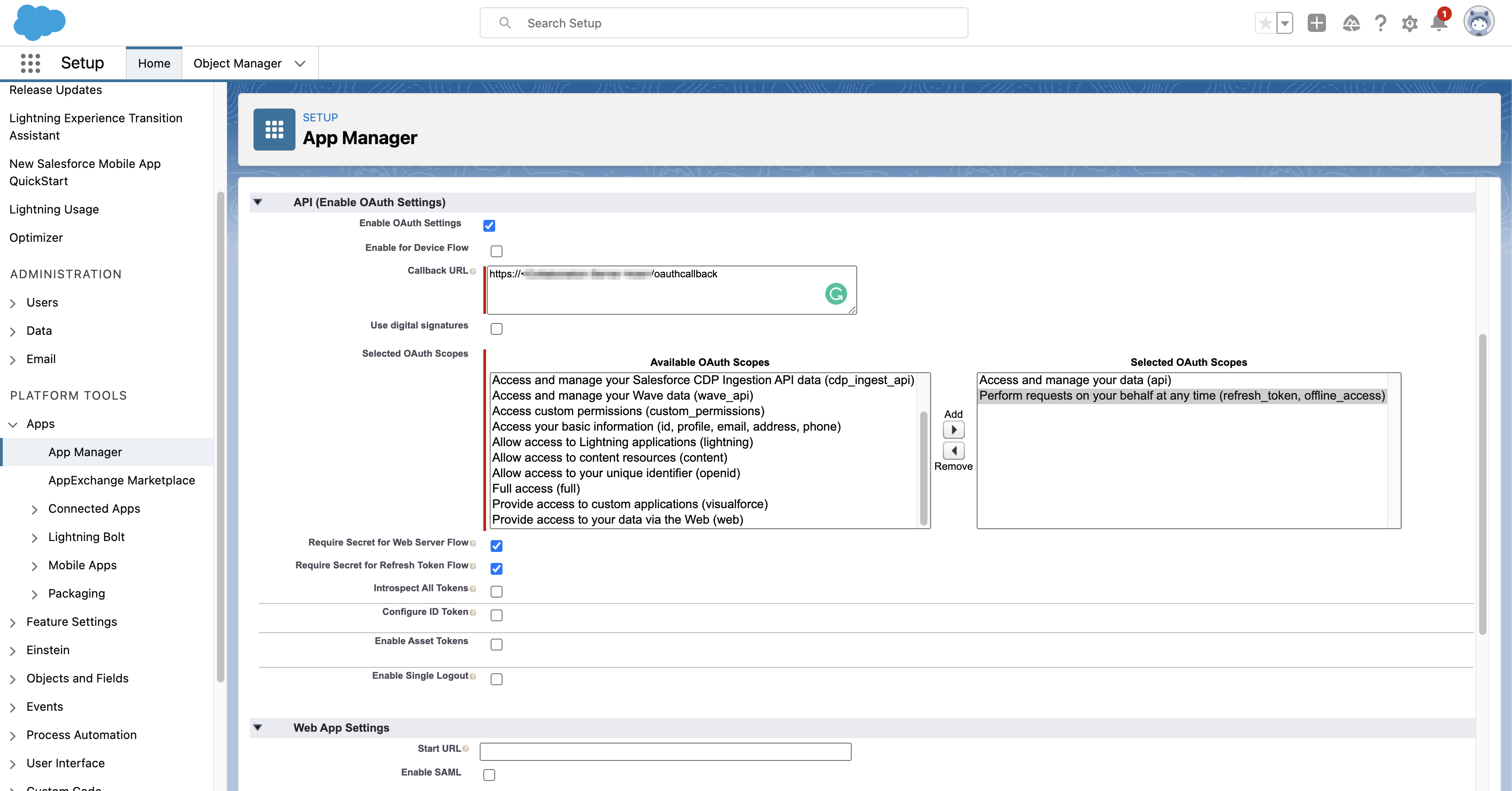Open Release Updates in sidebar
The height and width of the screenshot is (791, 1512).
55,90
